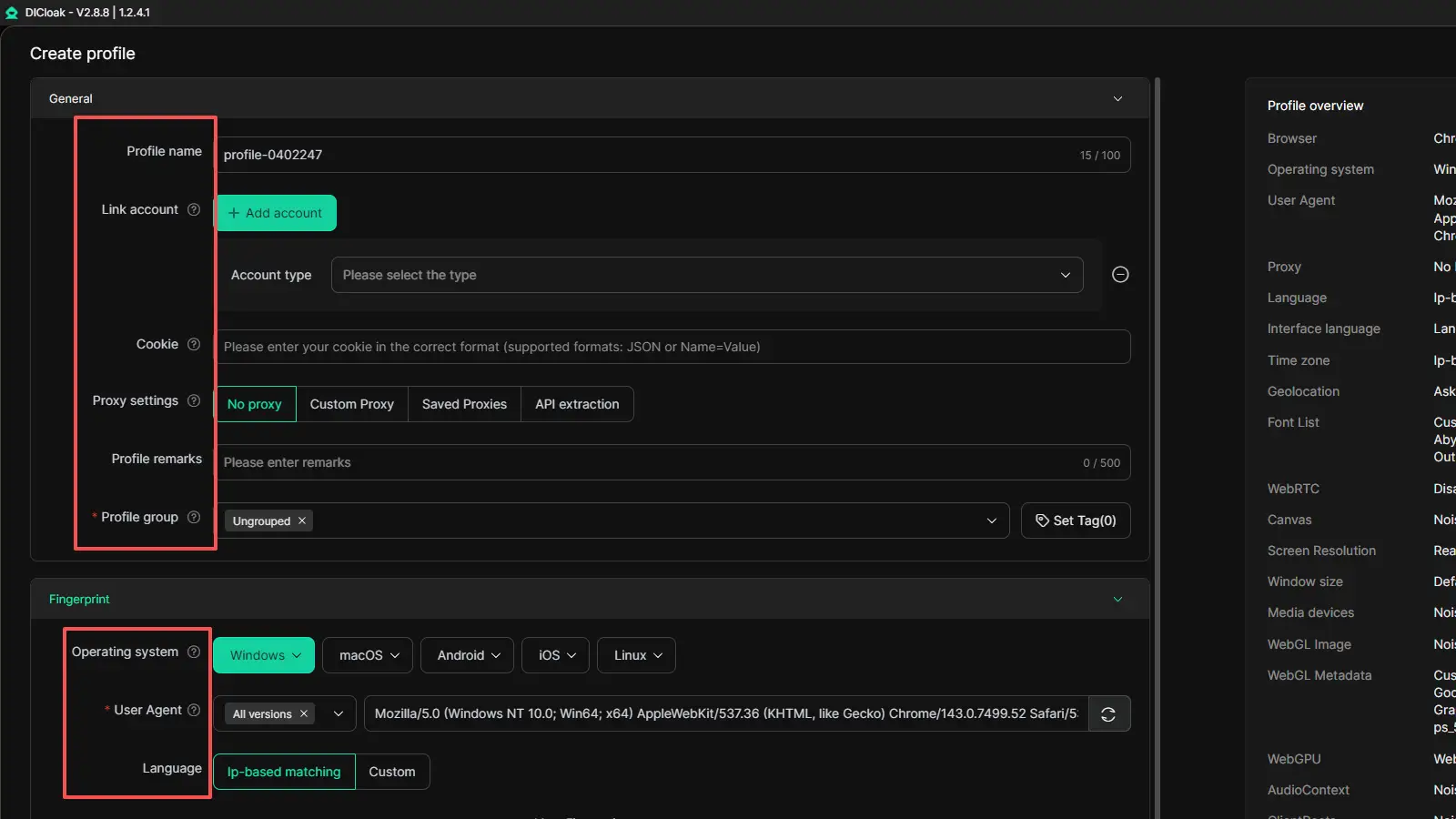Viewport: 1456px width, 819px height.
Task: Click help icon beside Cookie label
Action: click(x=194, y=344)
